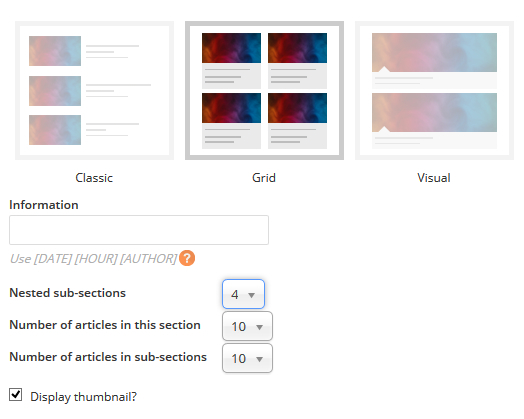Viewport: 524px width, 419px height.
Task: Select the Grid layout thumbnail
Action: point(264,91)
